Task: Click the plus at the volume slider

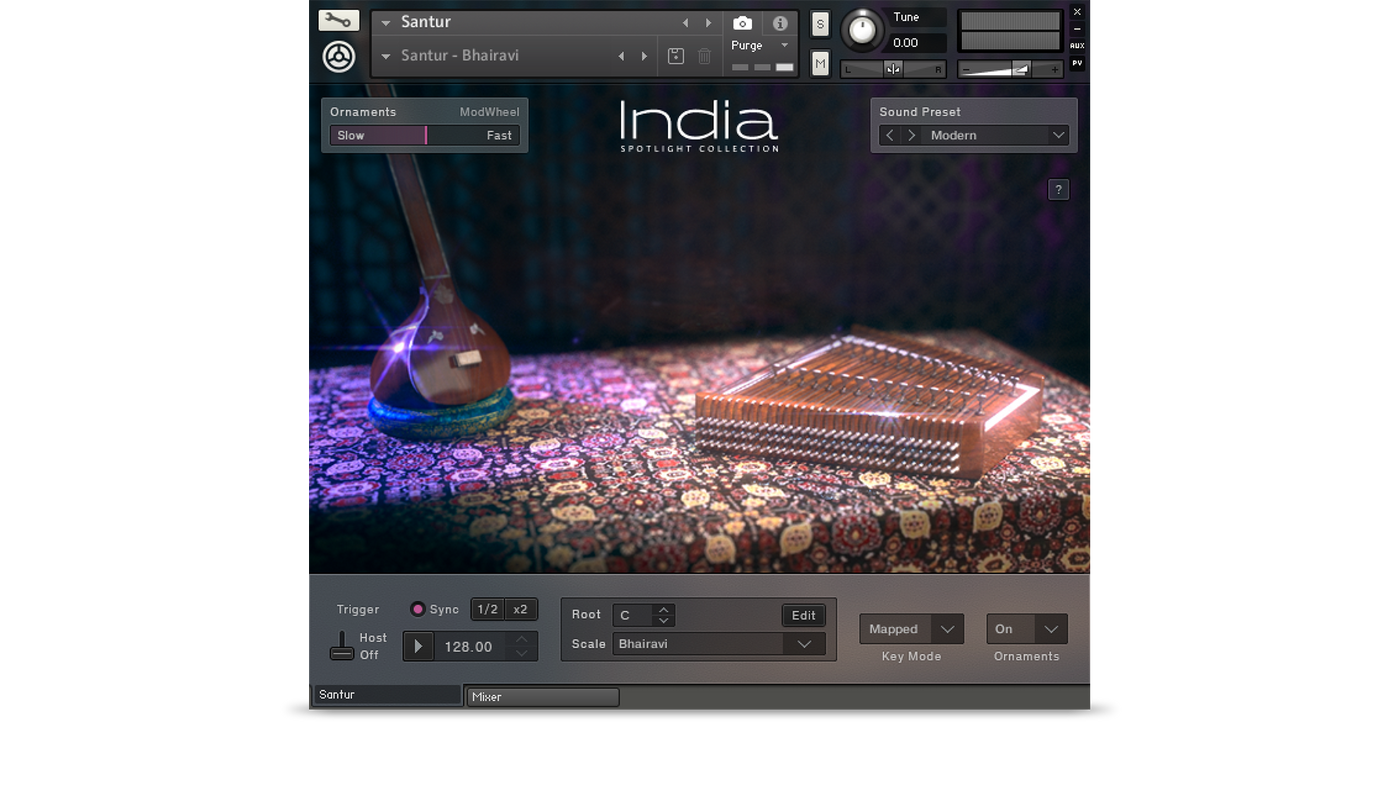Action: 1053,69
